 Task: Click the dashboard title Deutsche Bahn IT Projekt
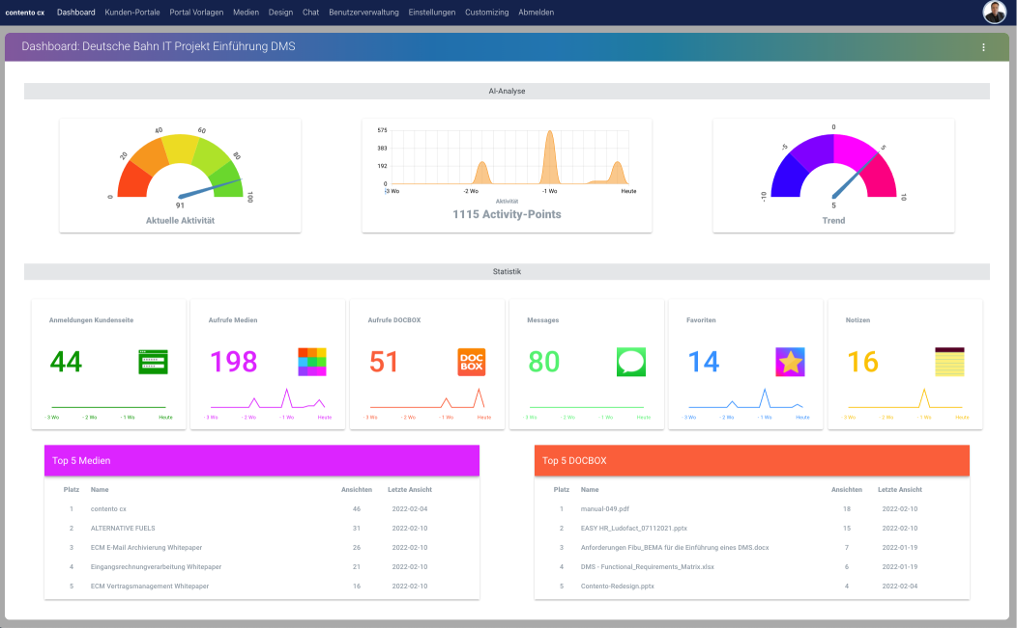(x=158, y=47)
